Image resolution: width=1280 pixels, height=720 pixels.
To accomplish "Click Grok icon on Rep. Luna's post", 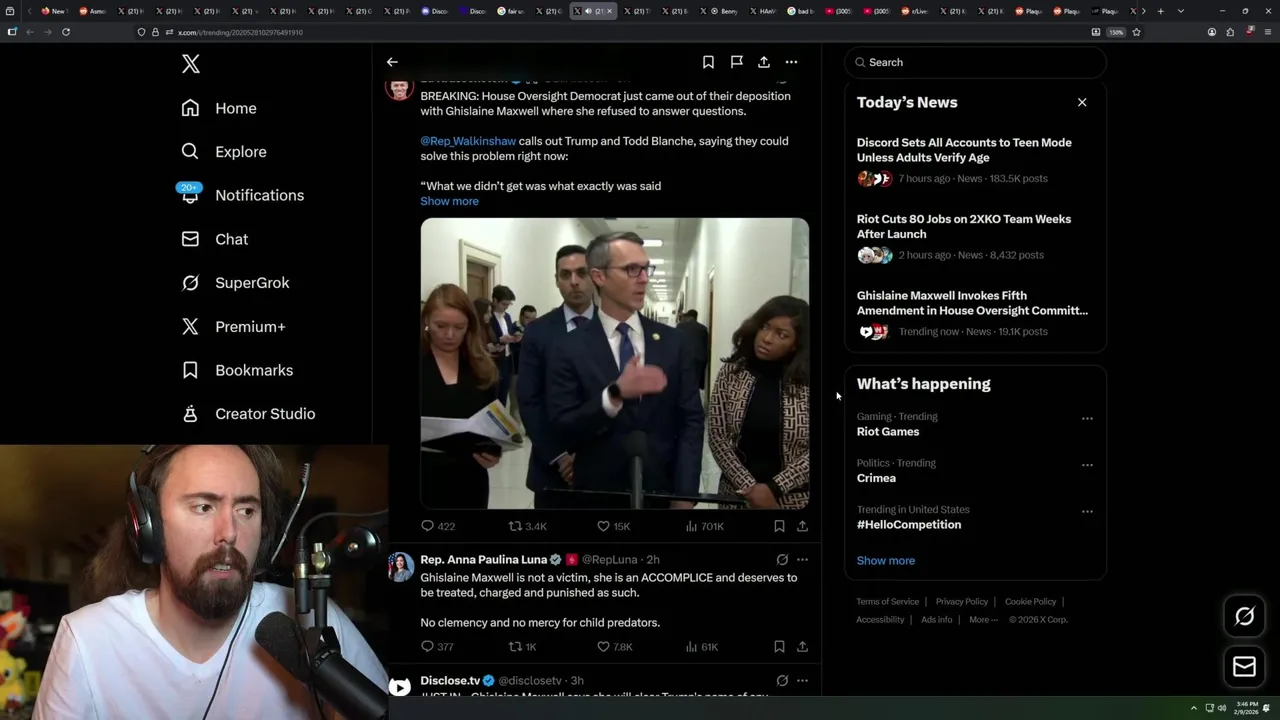I will tap(782, 560).
